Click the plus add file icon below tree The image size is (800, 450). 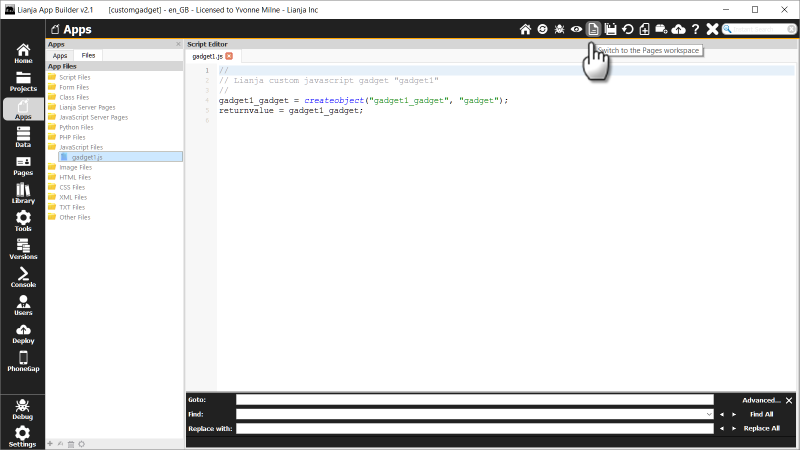tap(50, 444)
